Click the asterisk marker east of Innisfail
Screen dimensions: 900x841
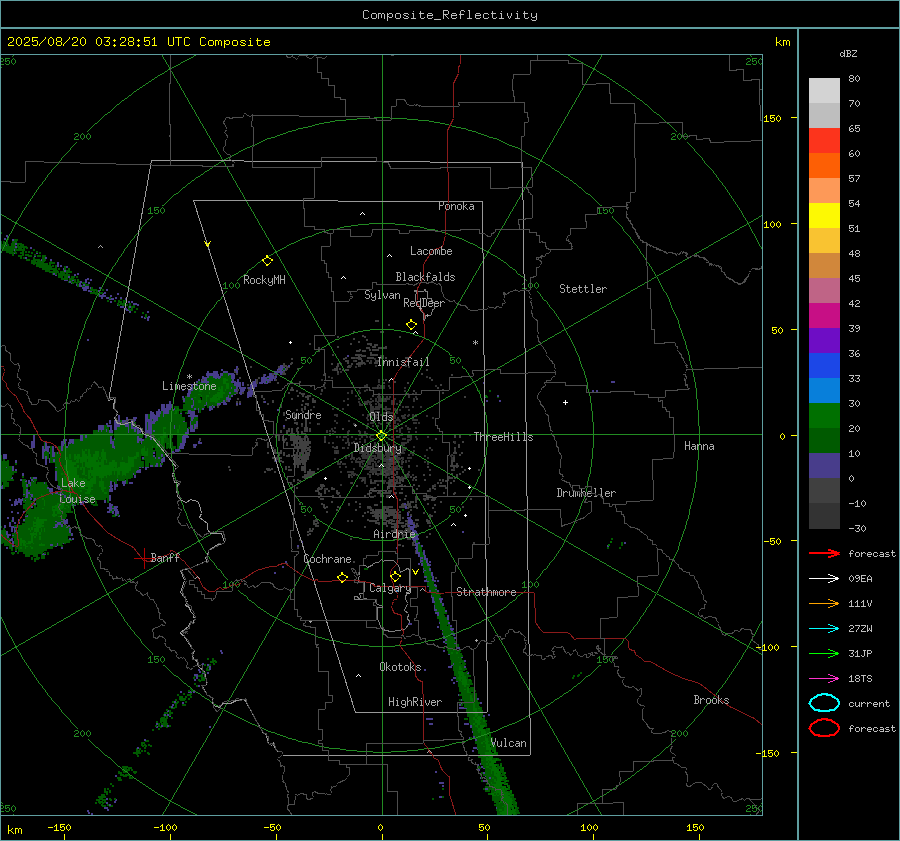[475, 343]
